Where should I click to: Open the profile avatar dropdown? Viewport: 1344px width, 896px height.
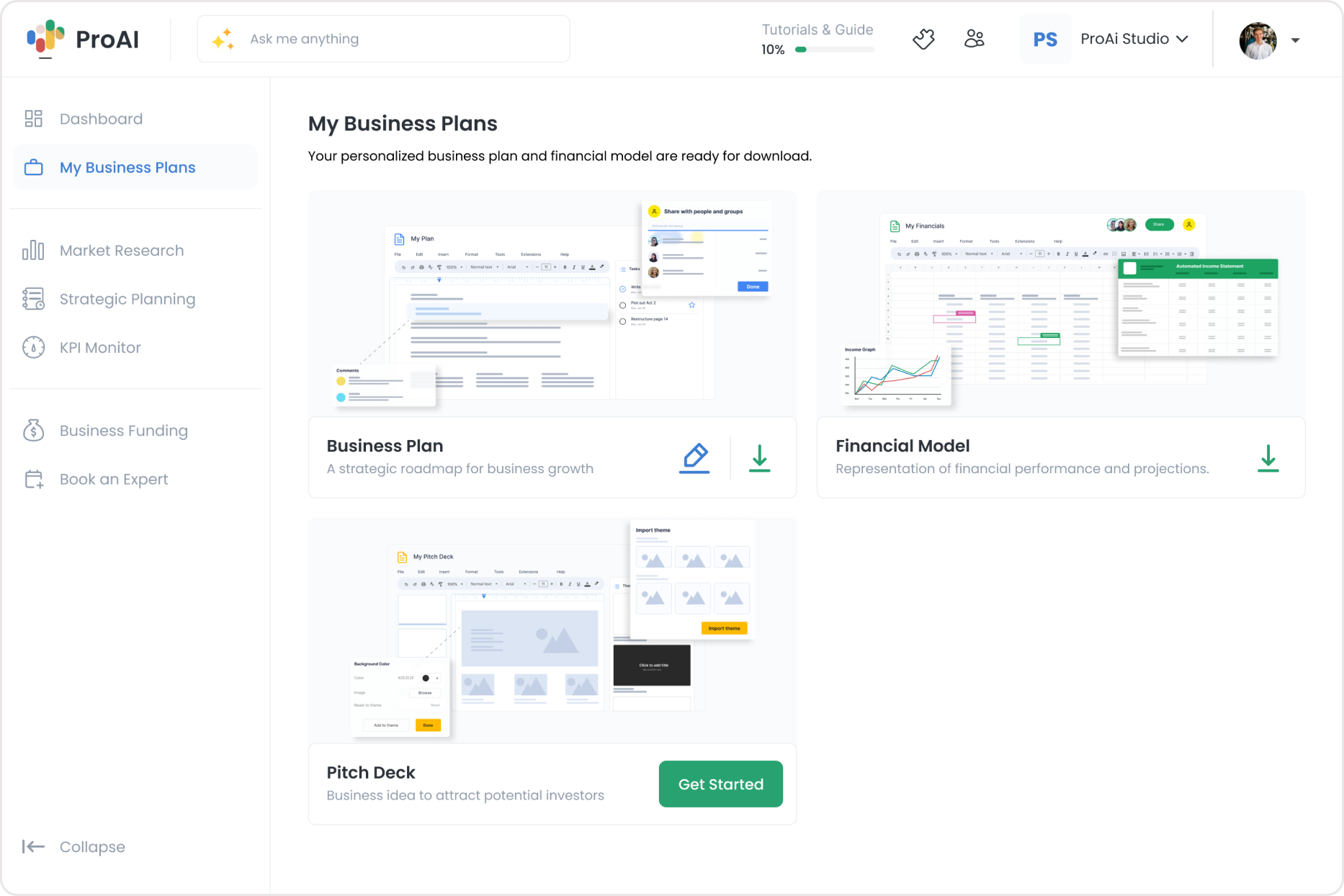click(1272, 40)
